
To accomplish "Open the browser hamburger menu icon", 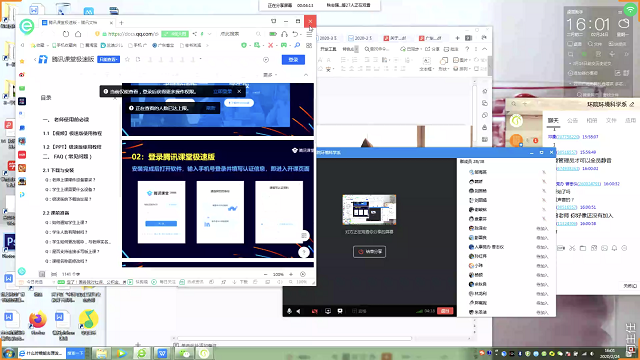I will point(309,34).
